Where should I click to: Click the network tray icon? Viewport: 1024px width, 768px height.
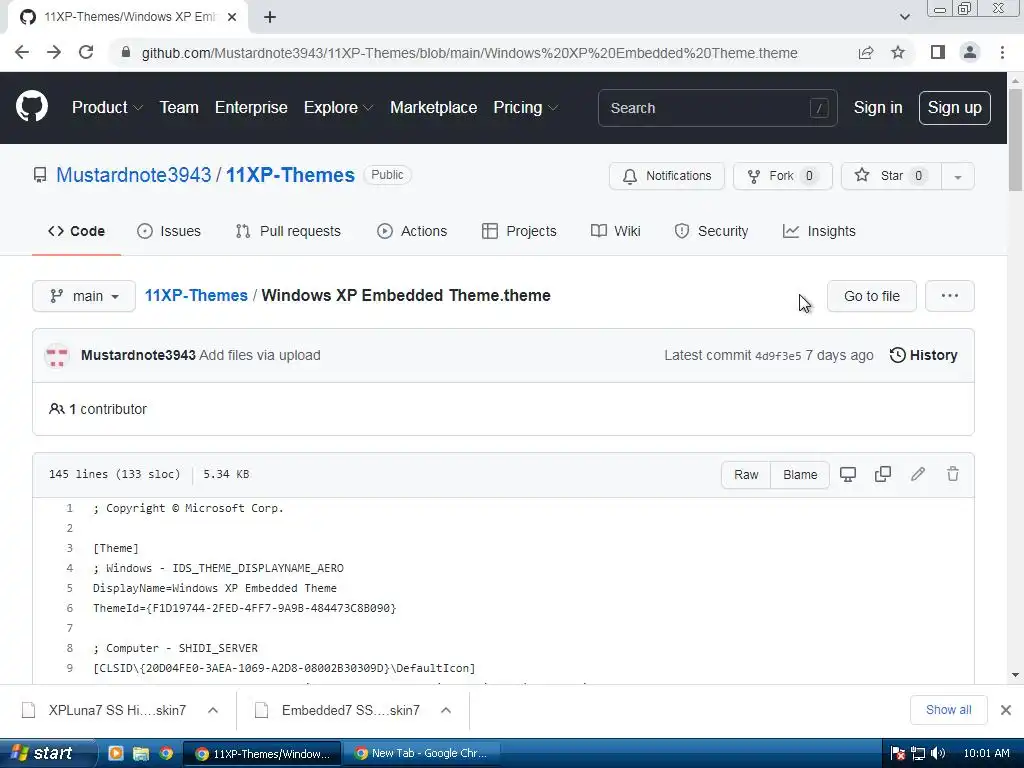pyautogui.click(x=918, y=753)
